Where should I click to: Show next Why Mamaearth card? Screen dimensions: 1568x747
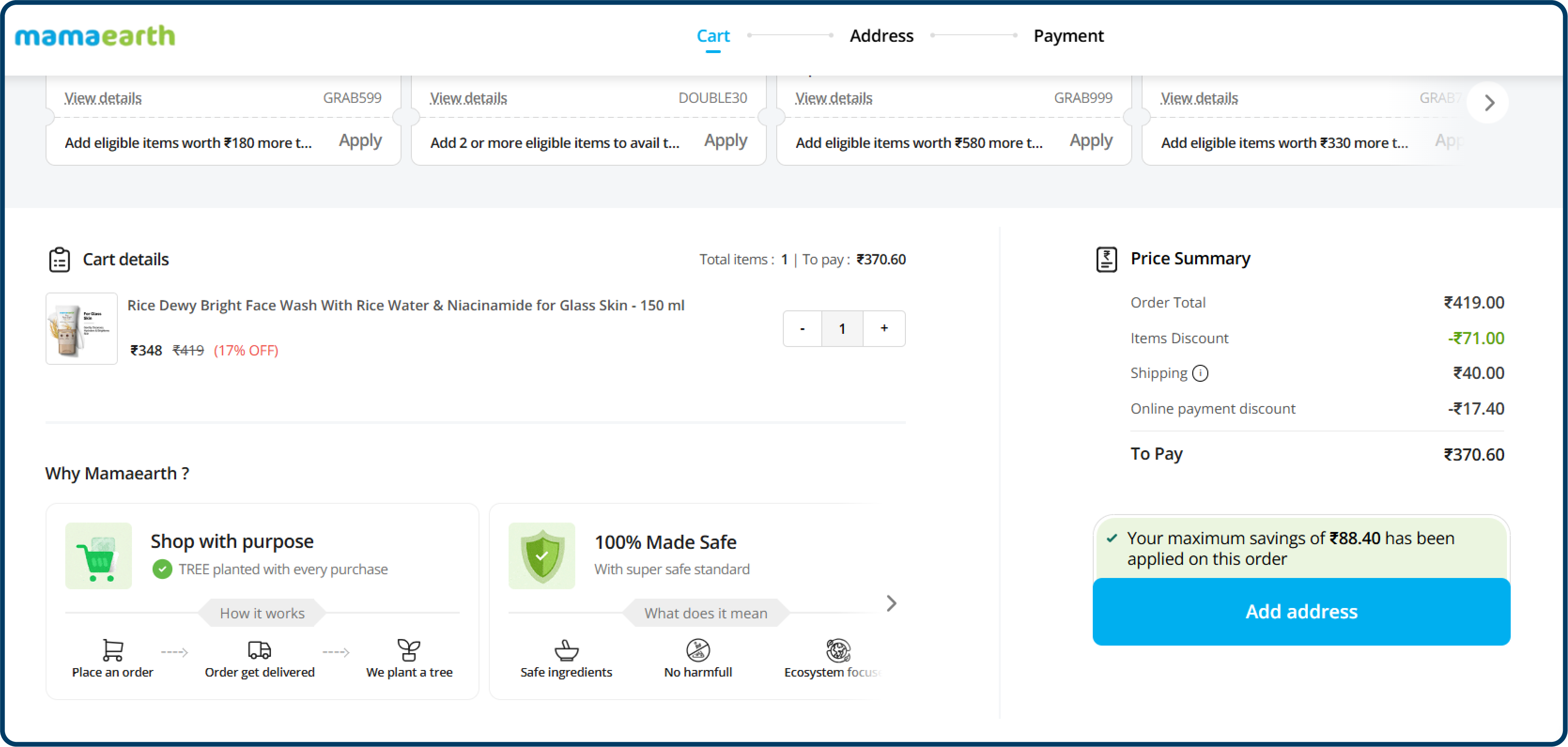tap(891, 603)
